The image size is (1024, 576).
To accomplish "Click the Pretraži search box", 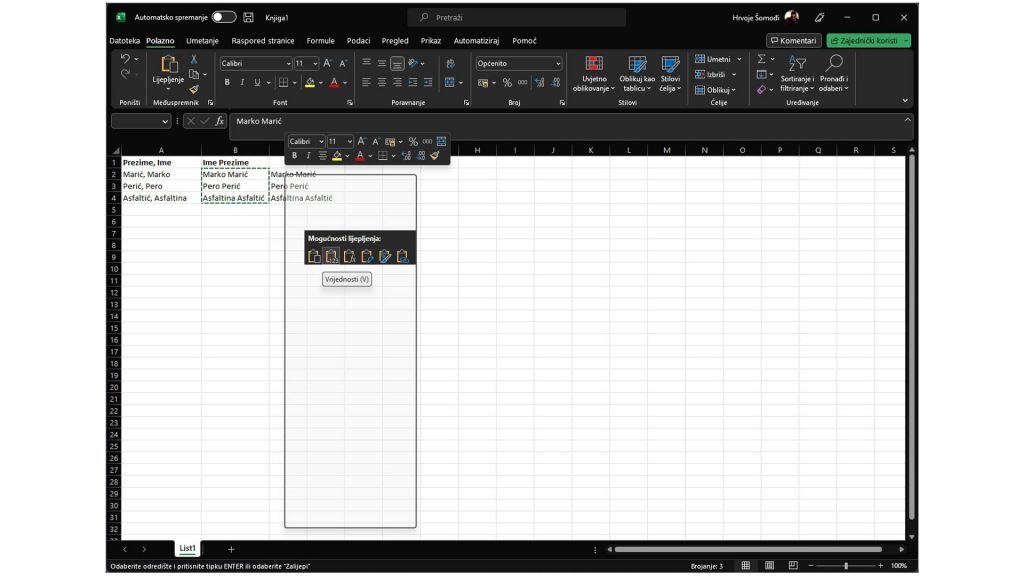I will tap(517, 17).
